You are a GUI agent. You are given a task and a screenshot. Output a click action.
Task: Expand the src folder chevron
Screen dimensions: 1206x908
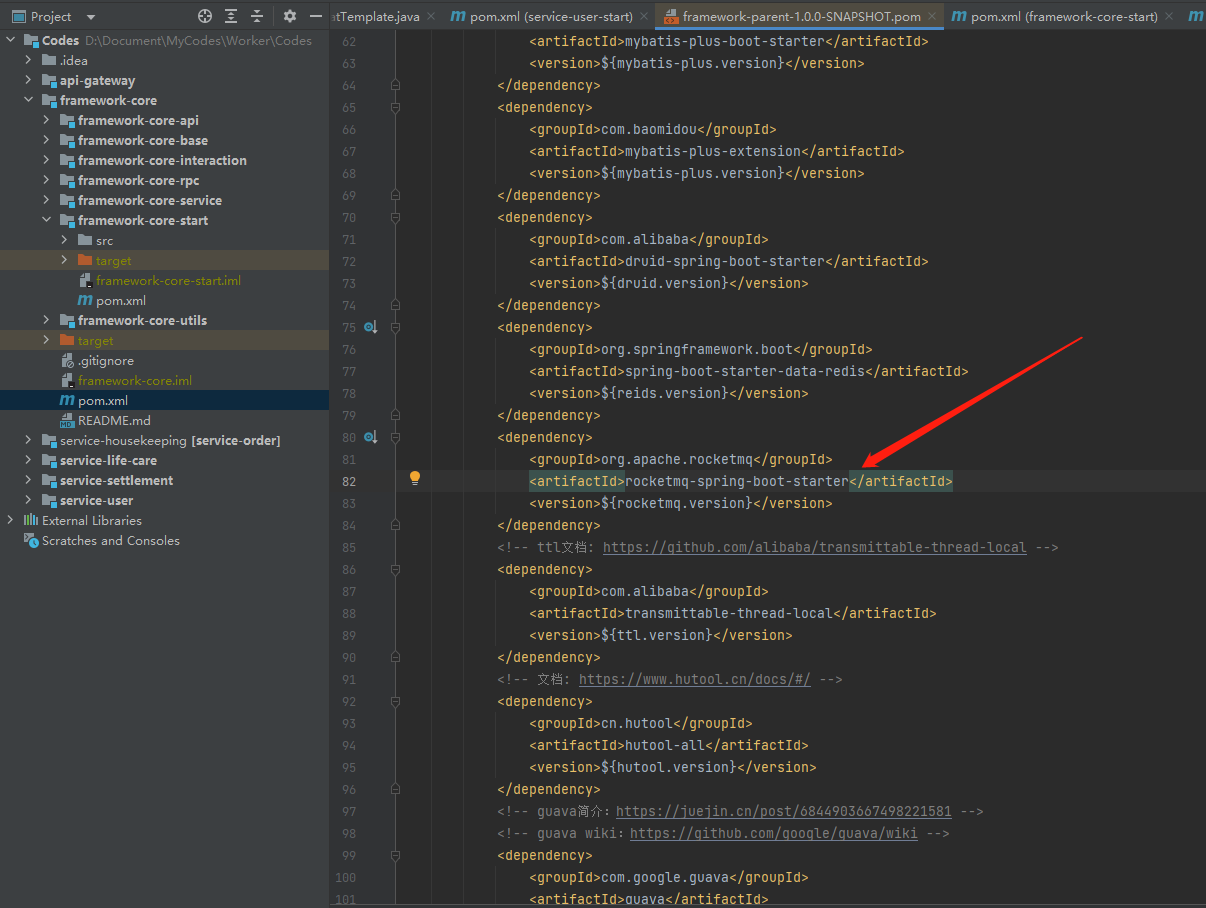pos(64,241)
